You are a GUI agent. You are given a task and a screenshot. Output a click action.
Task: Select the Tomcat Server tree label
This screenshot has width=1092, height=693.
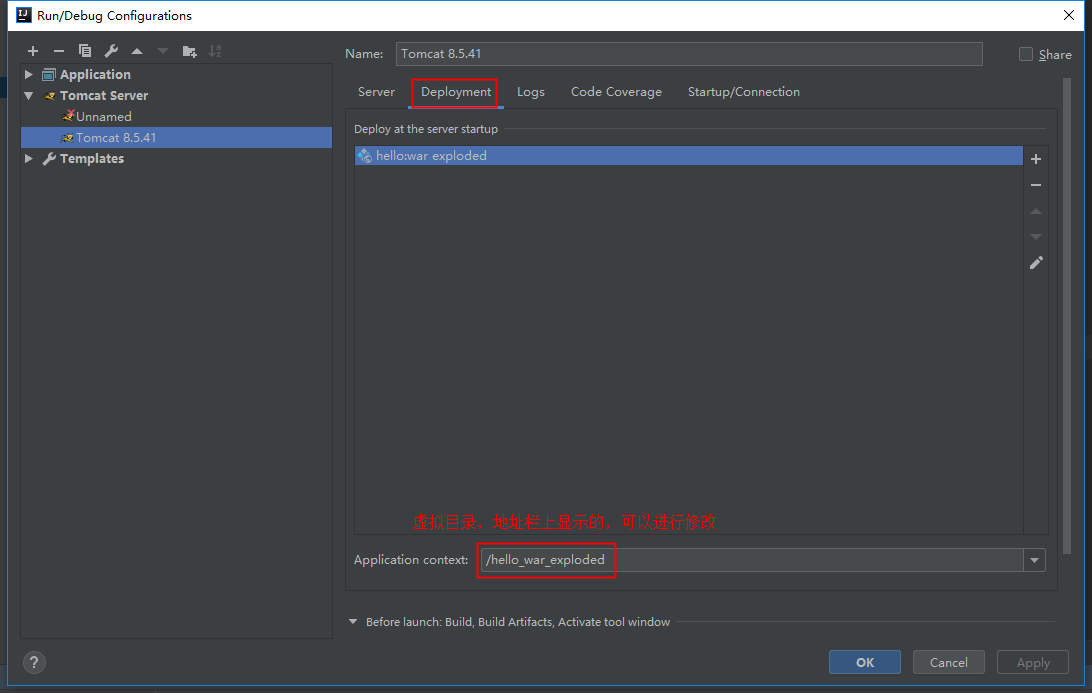pyautogui.click(x=104, y=95)
